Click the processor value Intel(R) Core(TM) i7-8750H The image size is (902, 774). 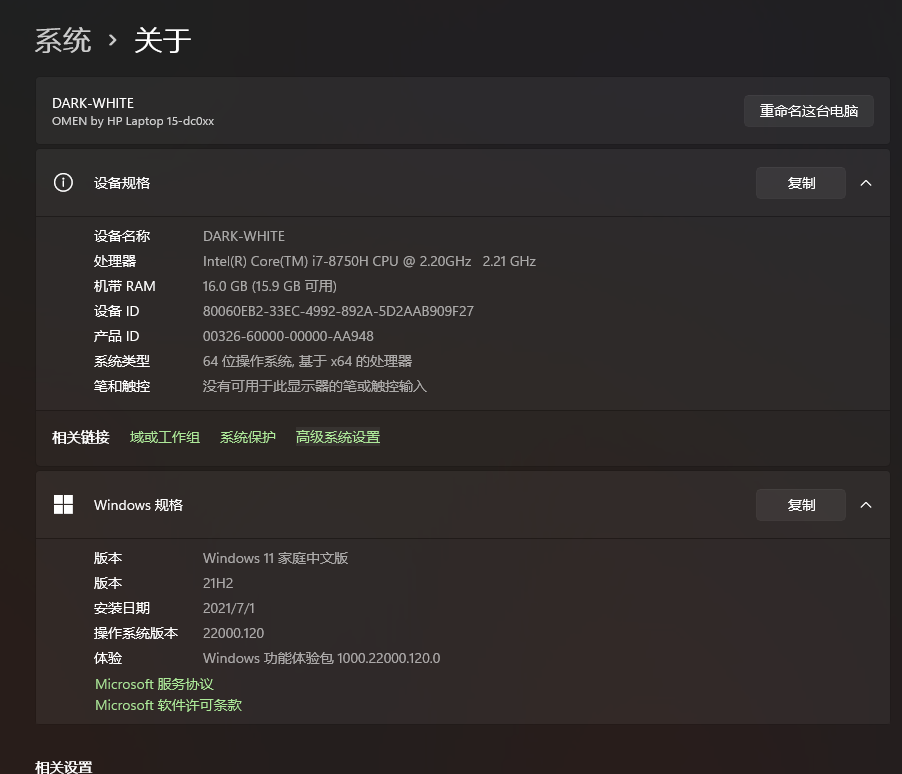(x=369, y=261)
